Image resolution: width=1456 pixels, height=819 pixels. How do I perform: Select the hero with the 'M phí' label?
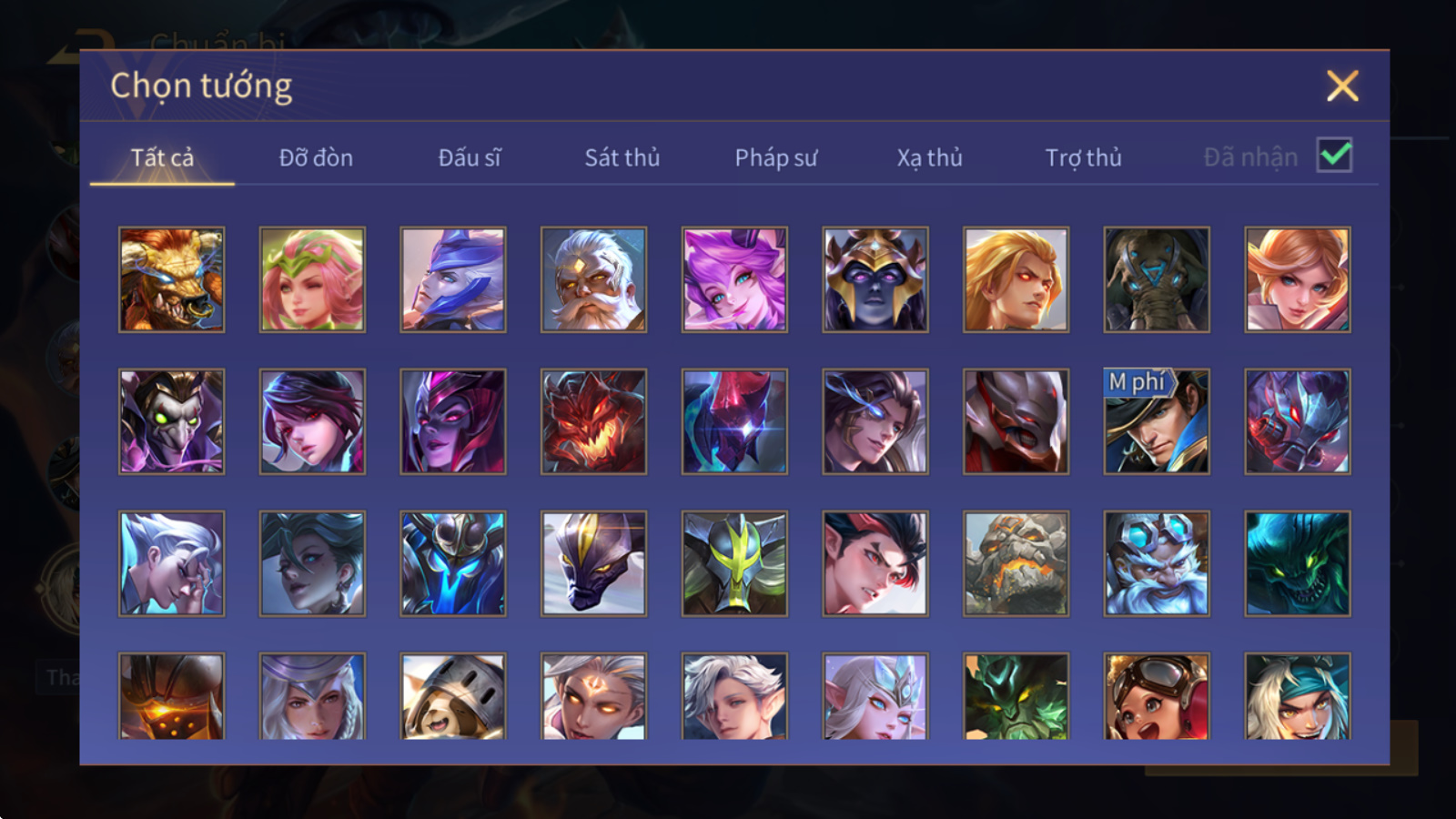[1157, 421]
